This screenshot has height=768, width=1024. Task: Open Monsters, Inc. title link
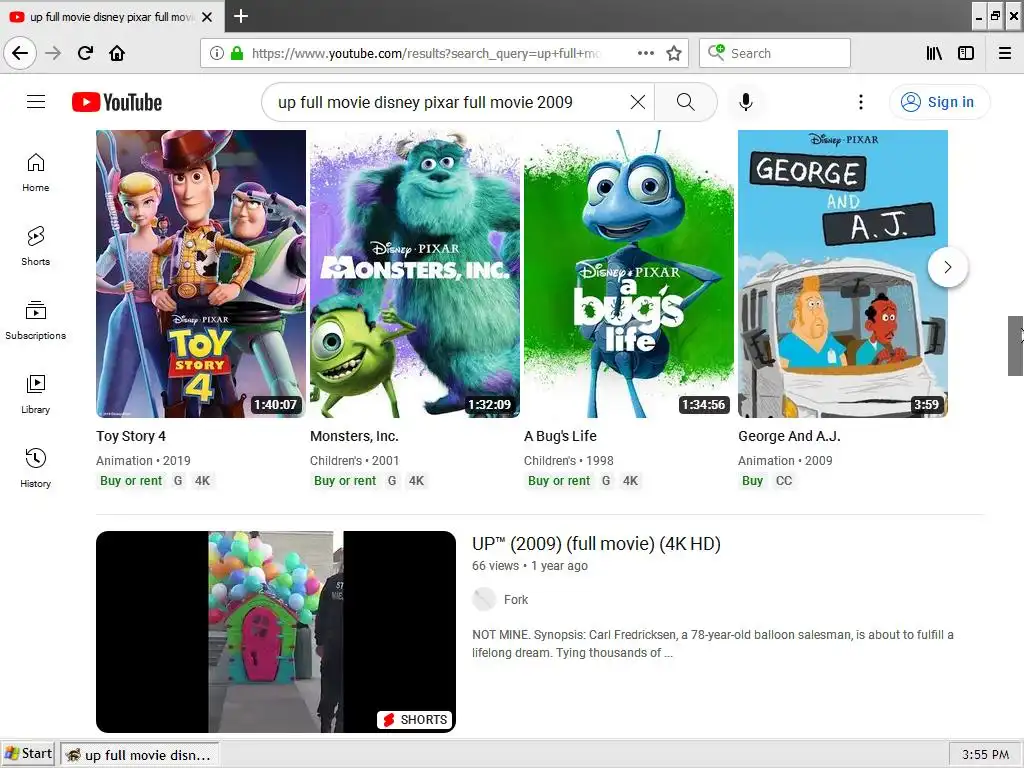[354, 436]
